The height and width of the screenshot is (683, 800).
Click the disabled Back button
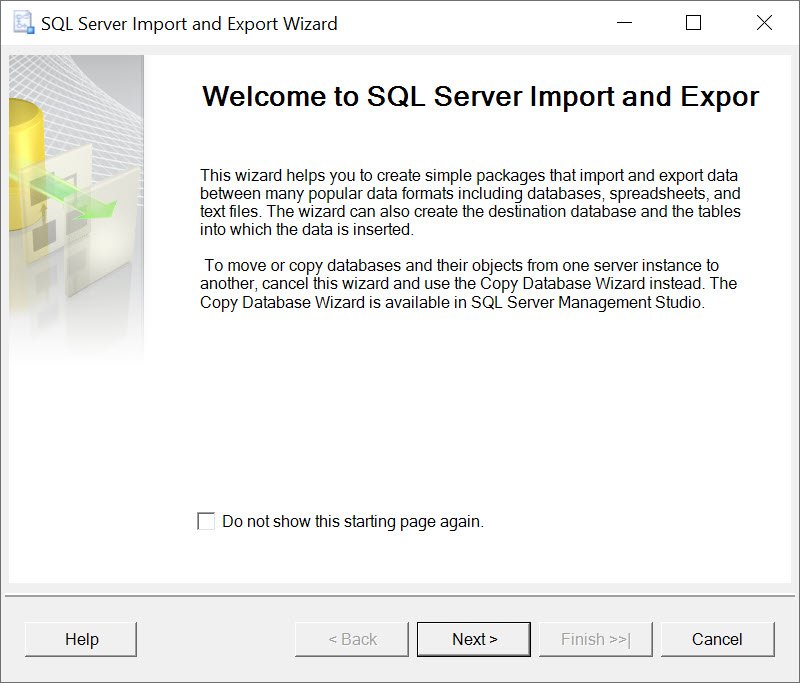(352, 639)
